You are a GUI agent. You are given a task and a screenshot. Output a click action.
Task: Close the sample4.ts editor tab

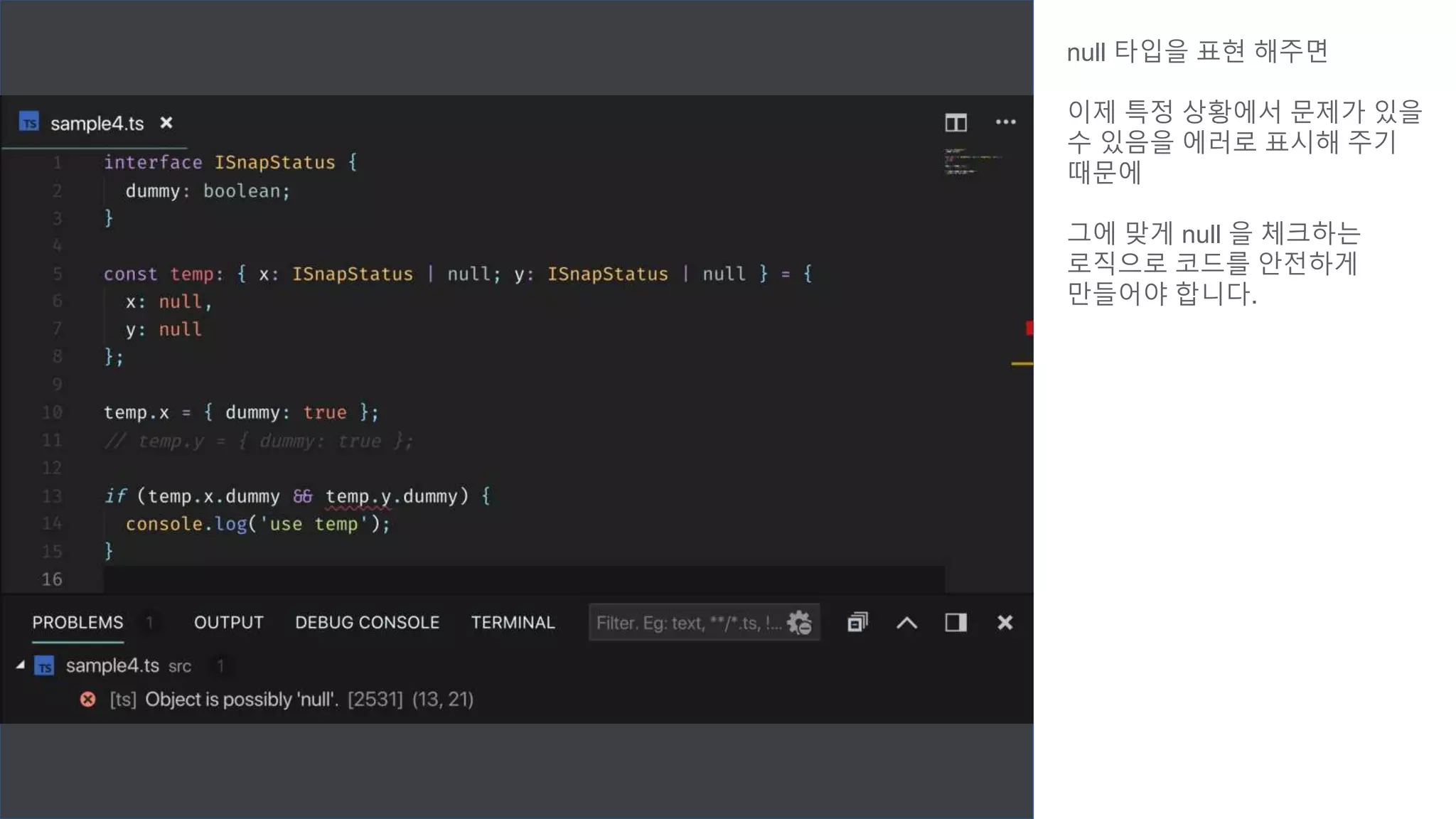(166, 123)
